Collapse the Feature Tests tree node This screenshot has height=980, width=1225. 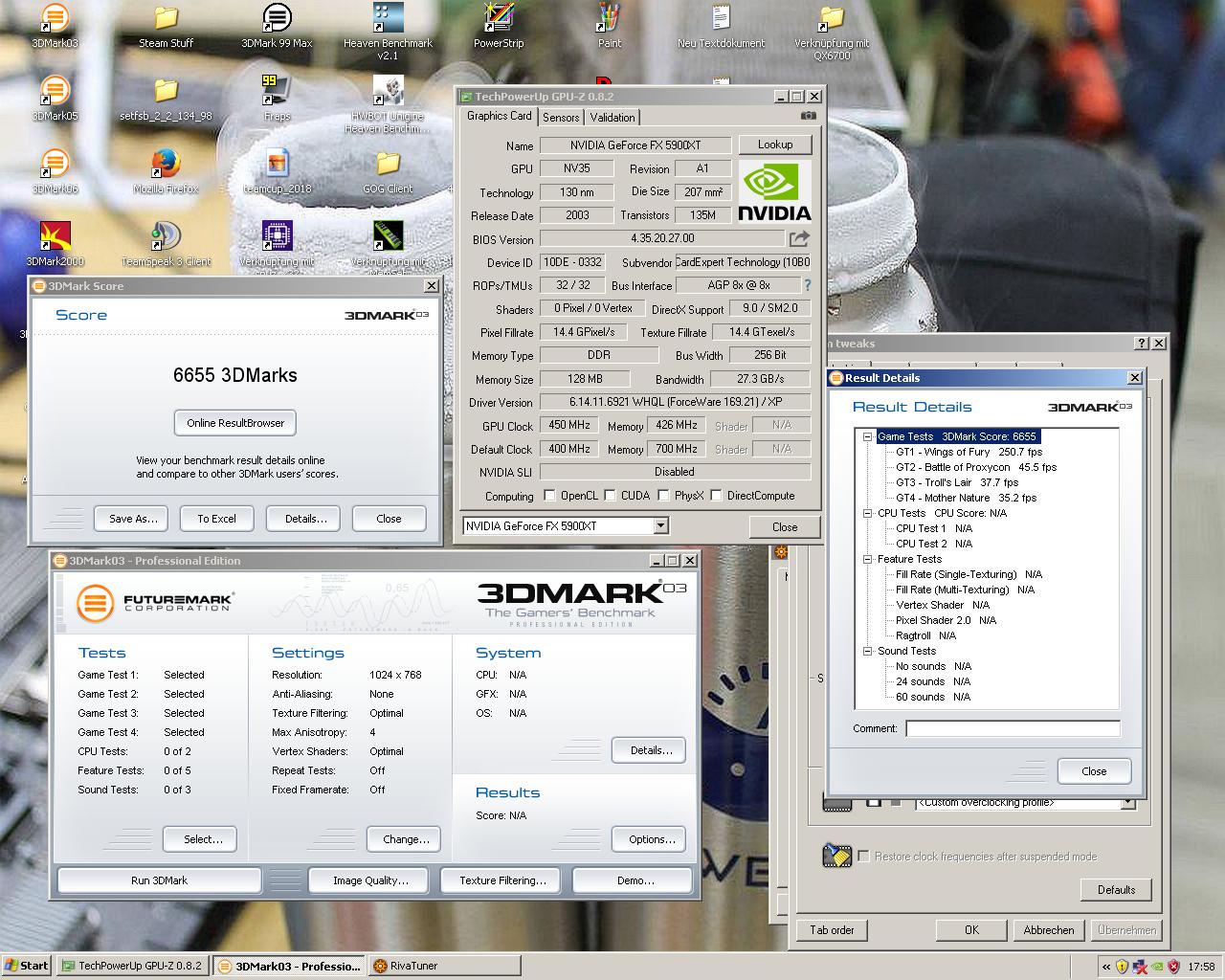[x=867, y=559]
